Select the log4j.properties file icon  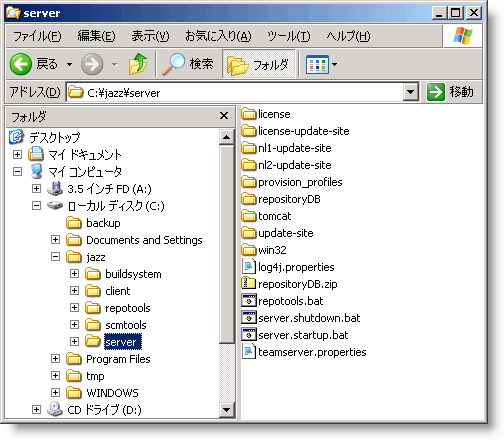click(x=248, y=267)
